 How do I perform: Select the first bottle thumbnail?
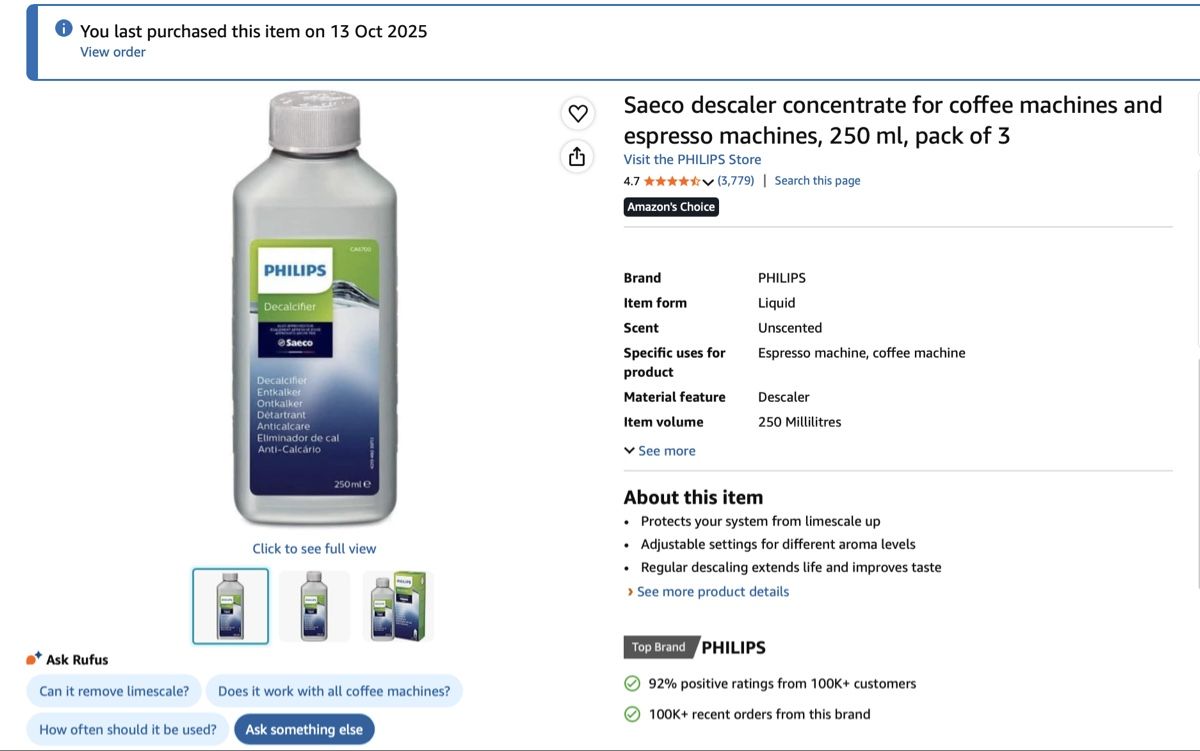(x=231, y=606)
